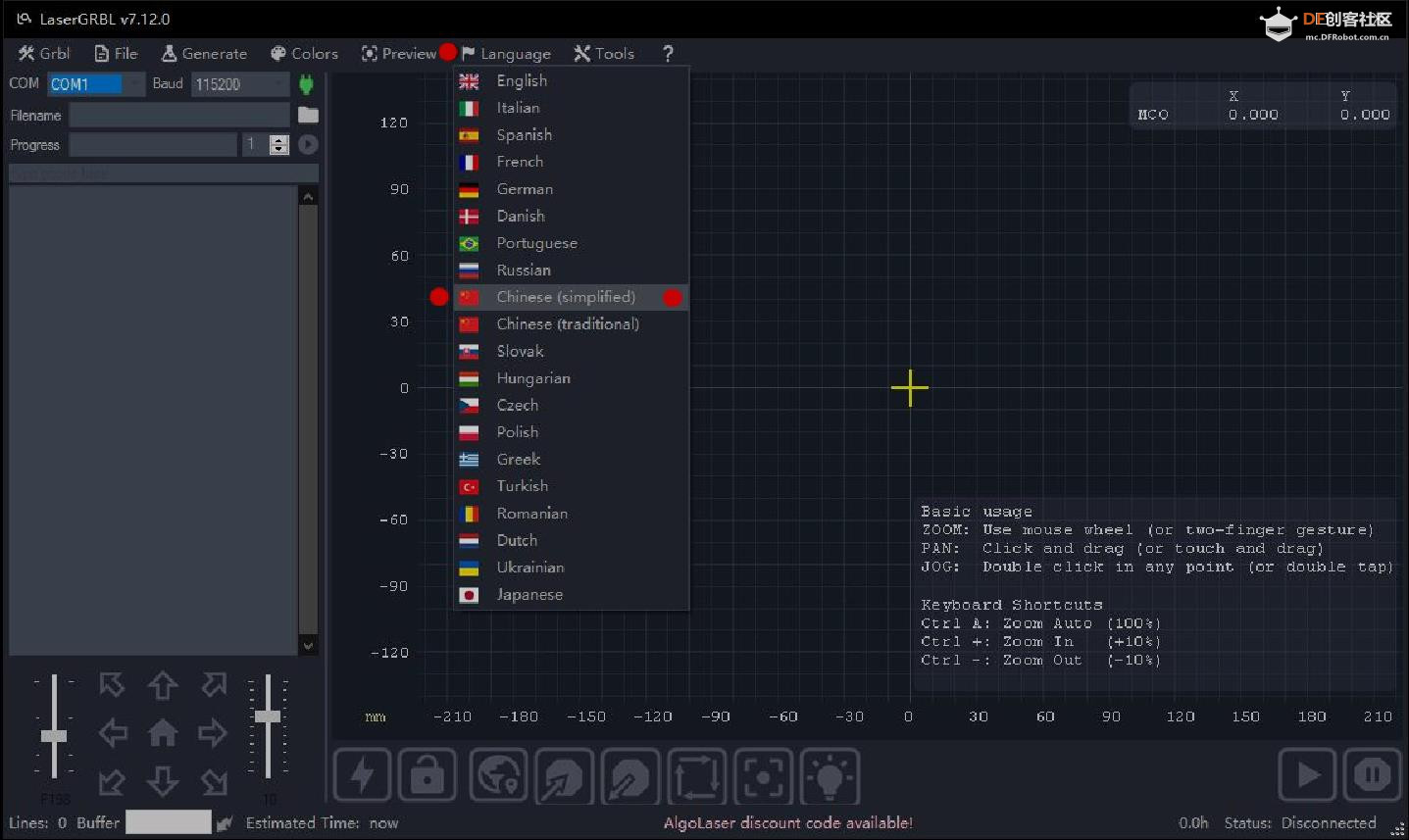The image size is (1409, 840).
Task: Select Chinese (traditional) language
Action: tap(572, 323)
